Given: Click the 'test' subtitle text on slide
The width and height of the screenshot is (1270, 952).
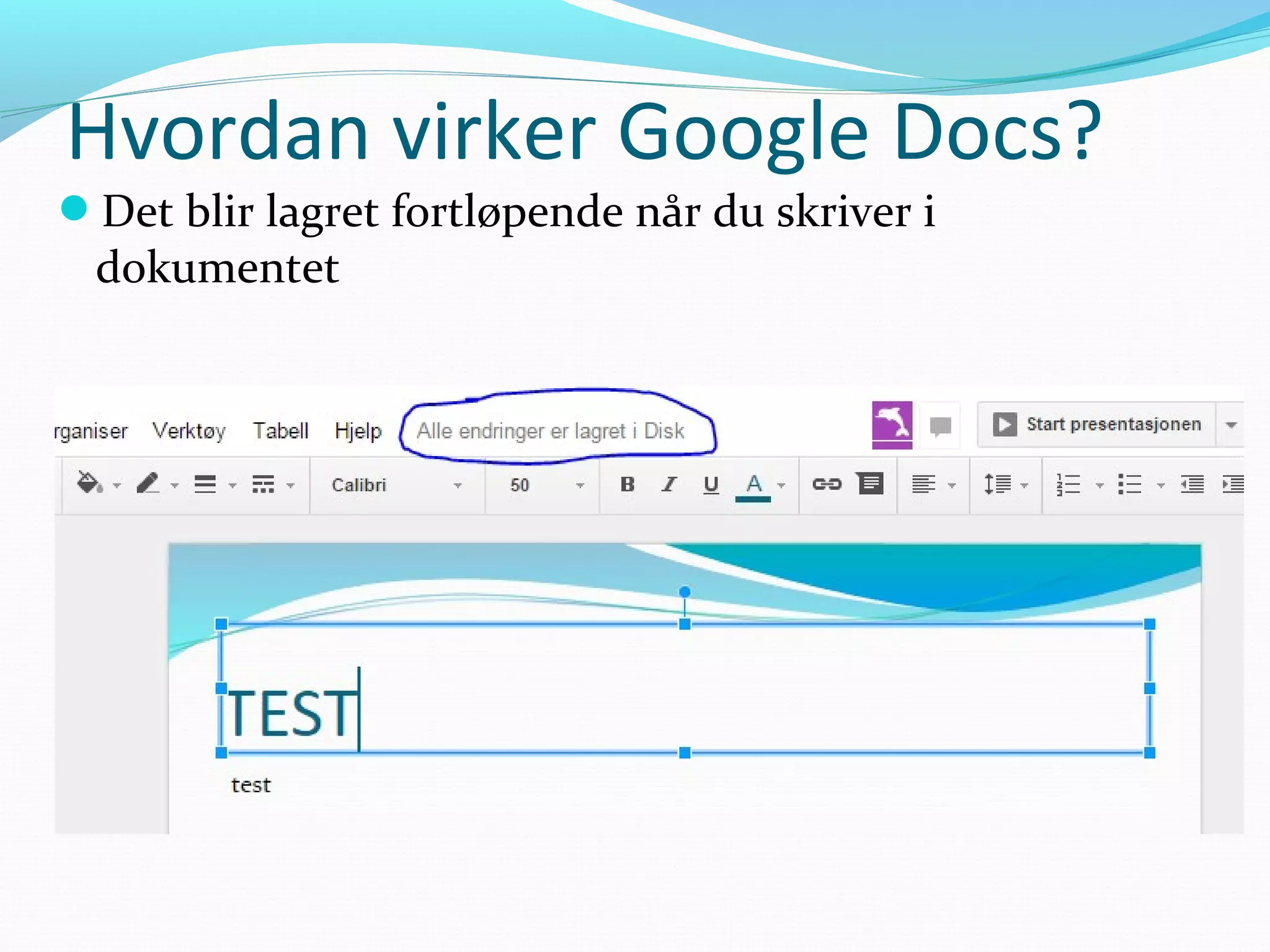Looking at the screenshot, I should (251, 785).
